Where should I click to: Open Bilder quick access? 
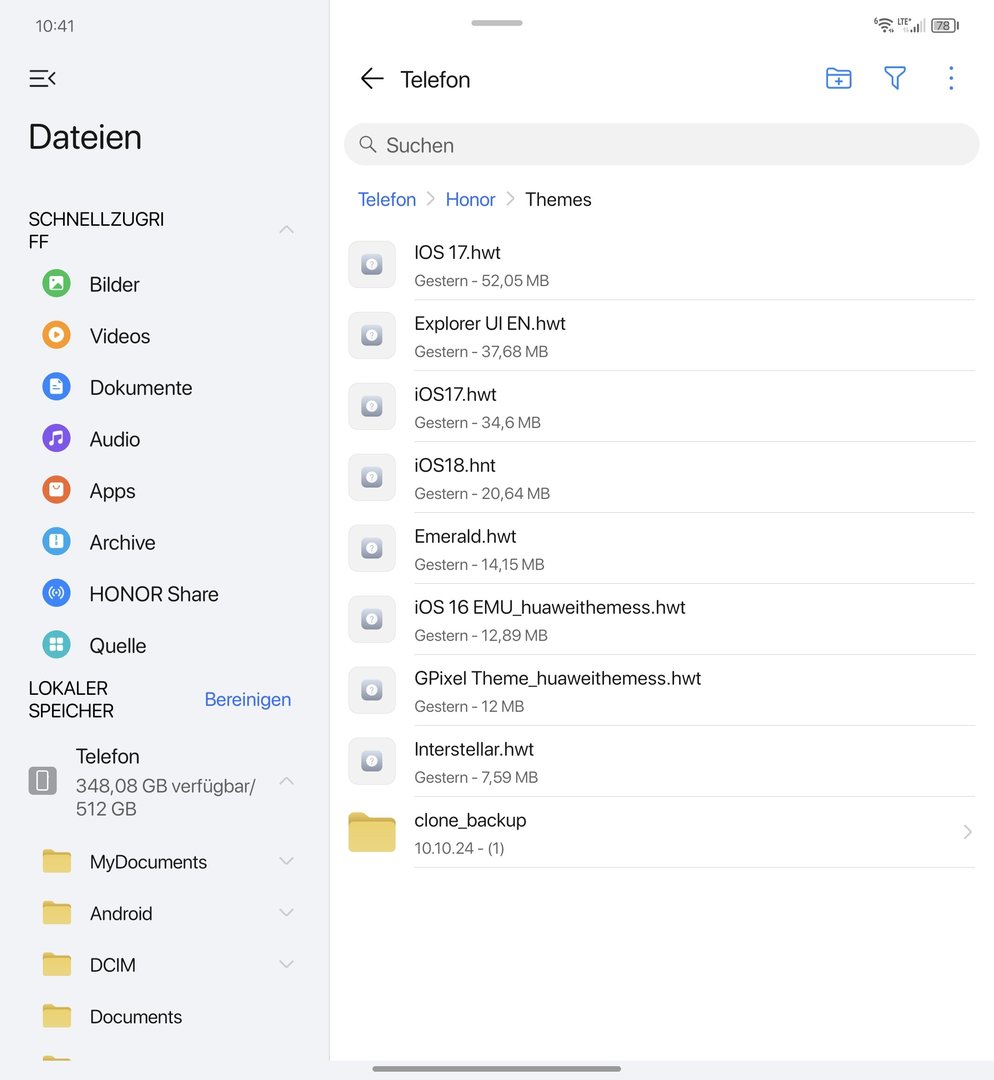(x=114, y=284)
